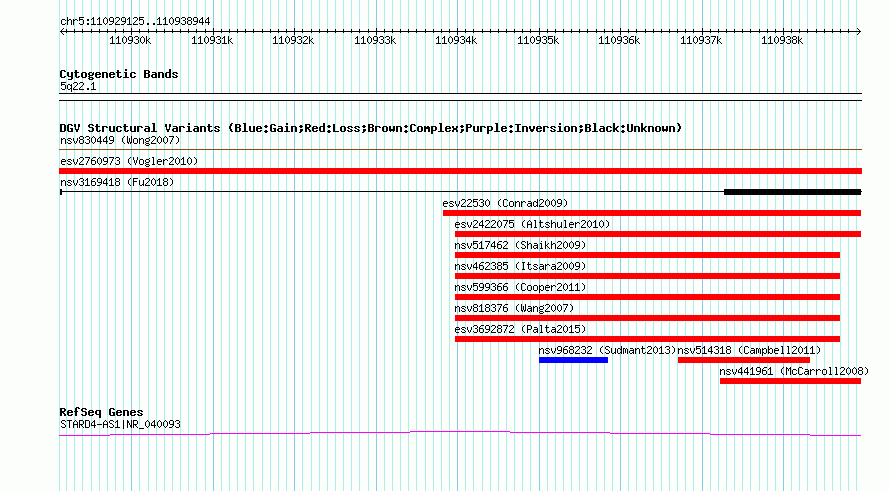Click the esv3692872 red loss bar
890x491 pixels.
pyautogui.click(x=647, y=339)
